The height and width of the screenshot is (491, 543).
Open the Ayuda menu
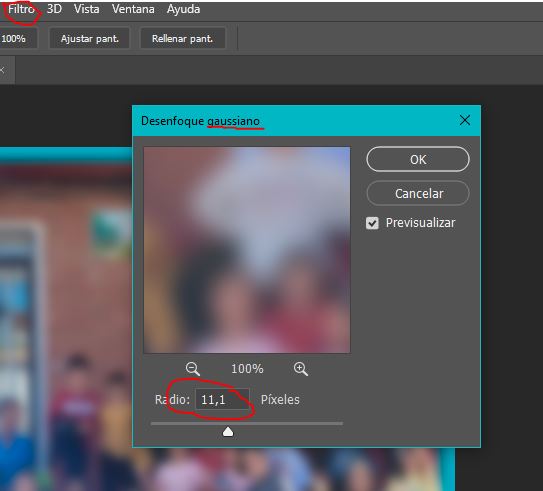coord(183,9)
